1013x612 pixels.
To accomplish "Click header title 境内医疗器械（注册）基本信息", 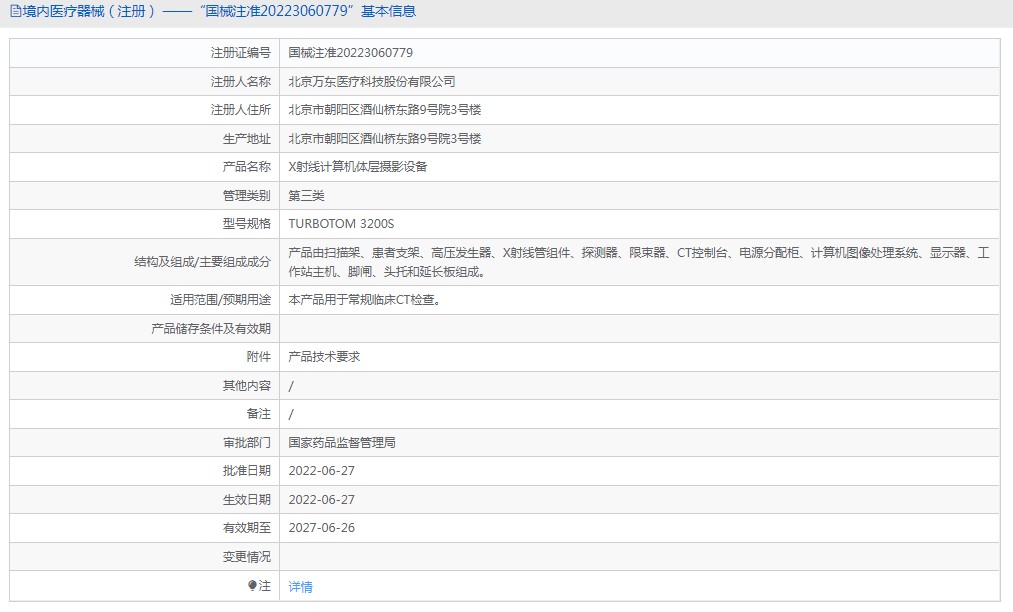I will (219, 12).
